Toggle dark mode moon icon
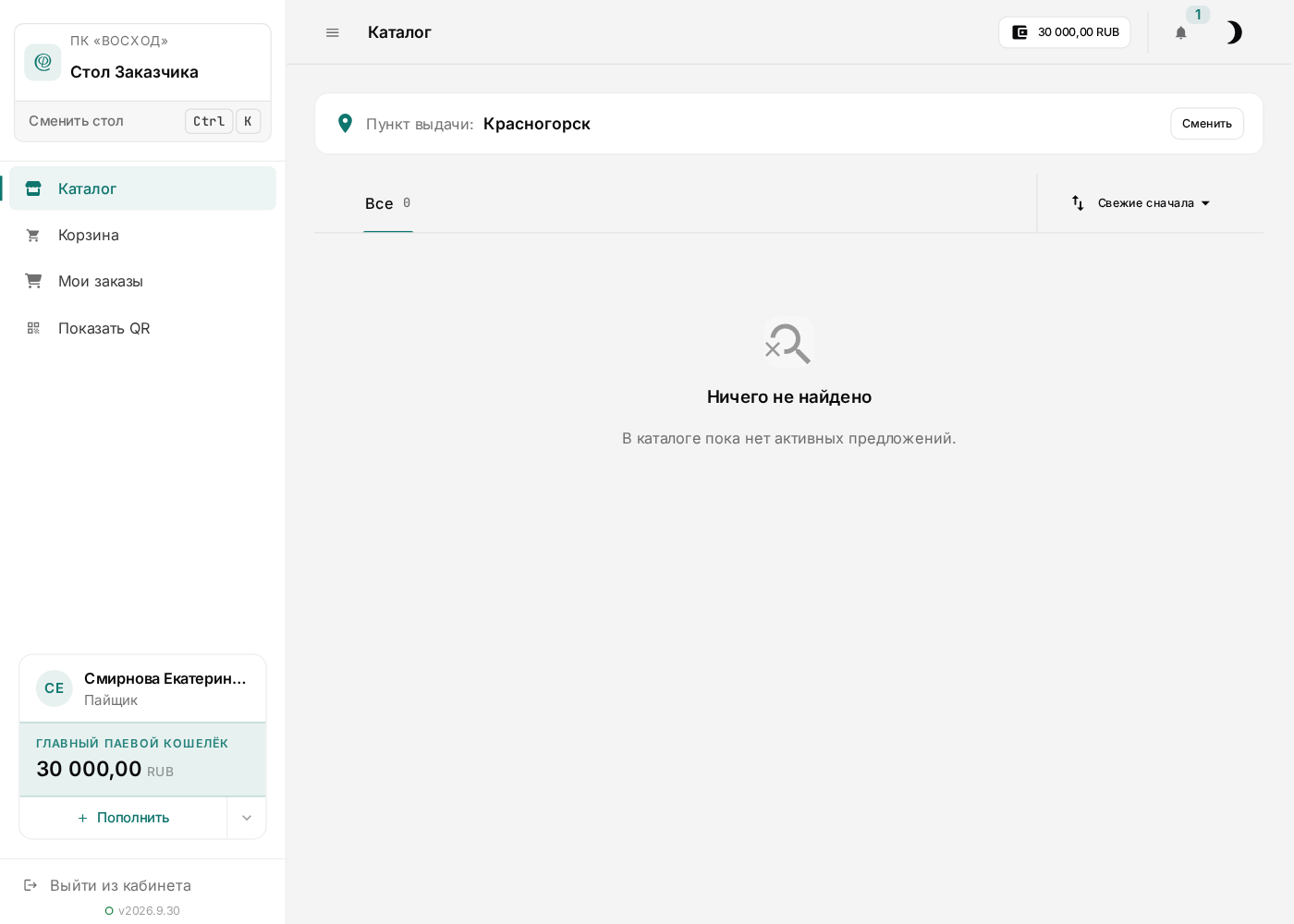The width and height of the screenshot is (1294, 924). pos(1234,32)
